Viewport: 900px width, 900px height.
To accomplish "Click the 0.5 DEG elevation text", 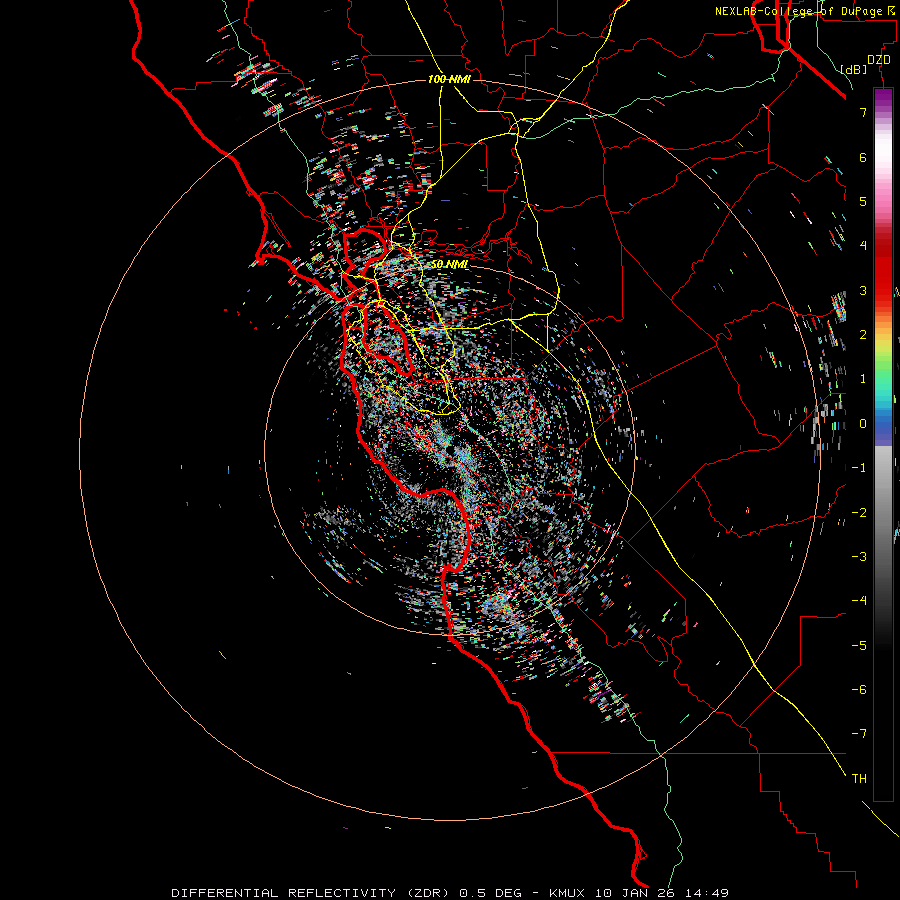I will [x=490, y=893].
